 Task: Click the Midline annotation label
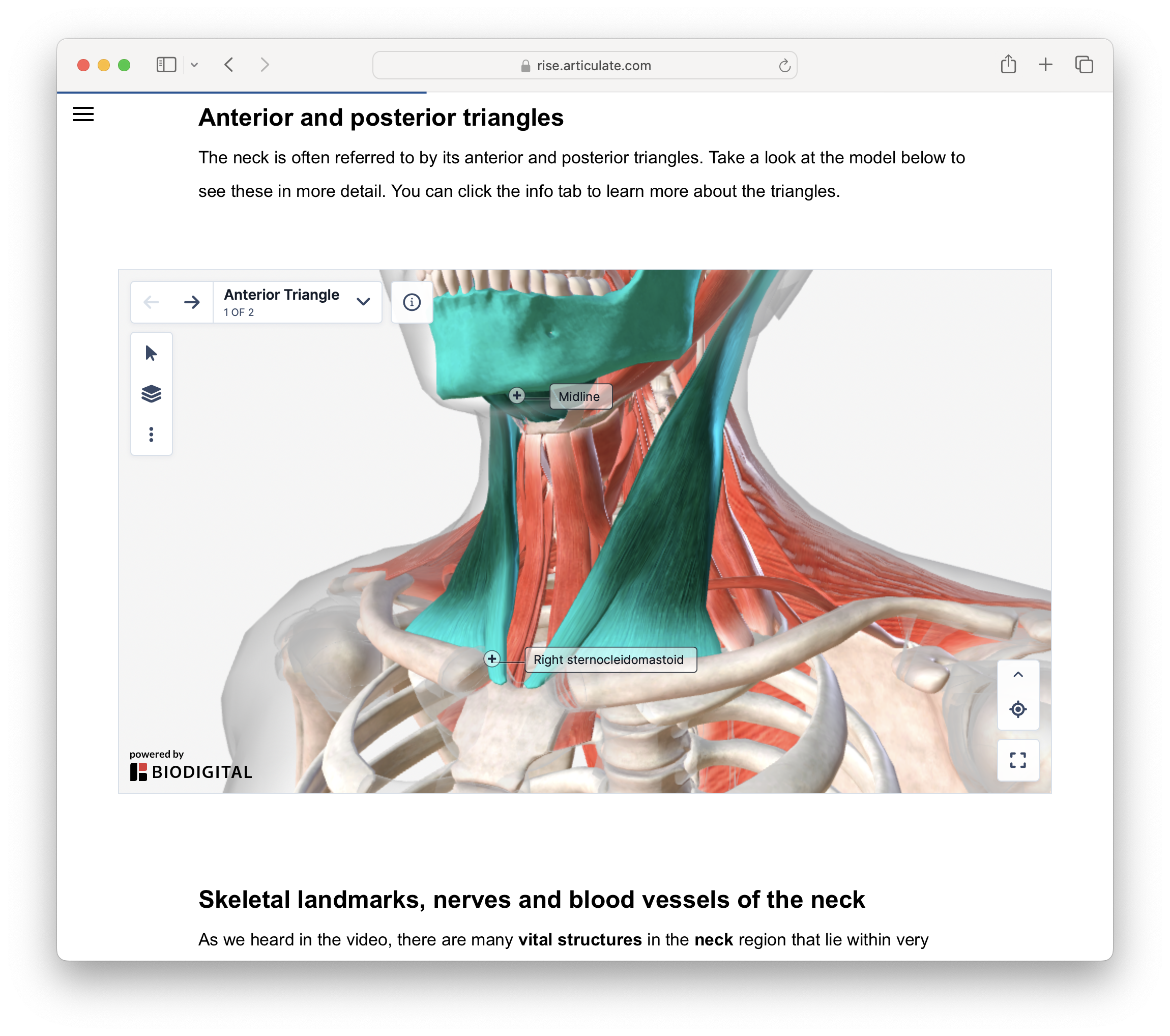click(x=580, y=396)
